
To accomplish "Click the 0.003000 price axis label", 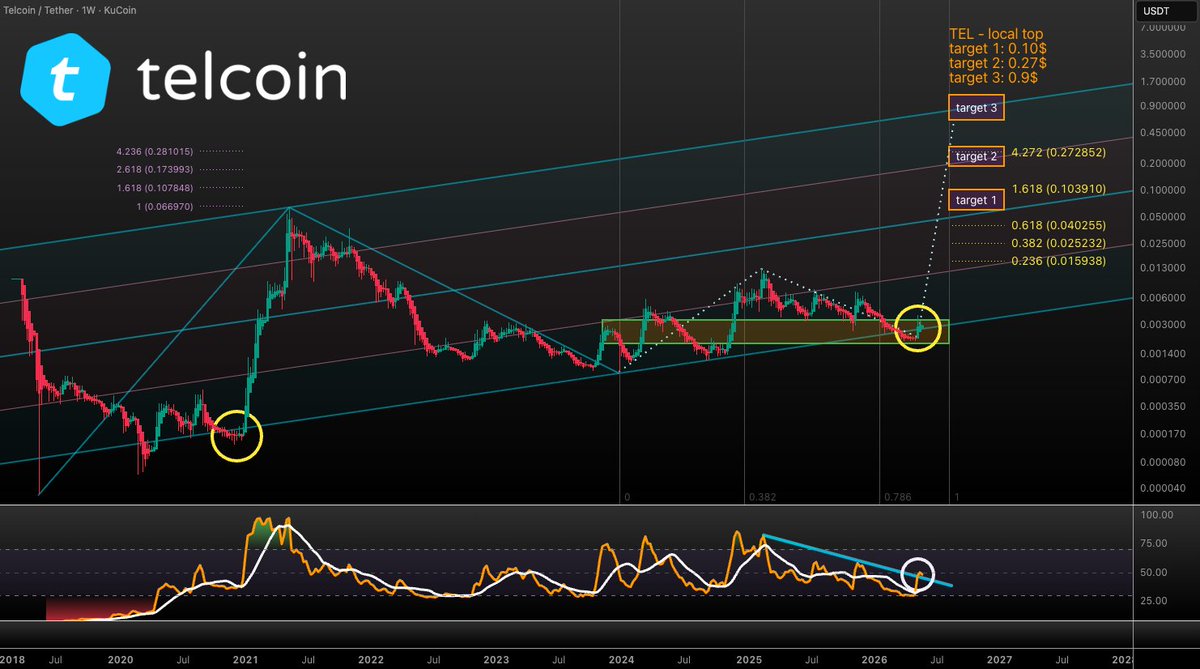I will (x=1161, y=325).
